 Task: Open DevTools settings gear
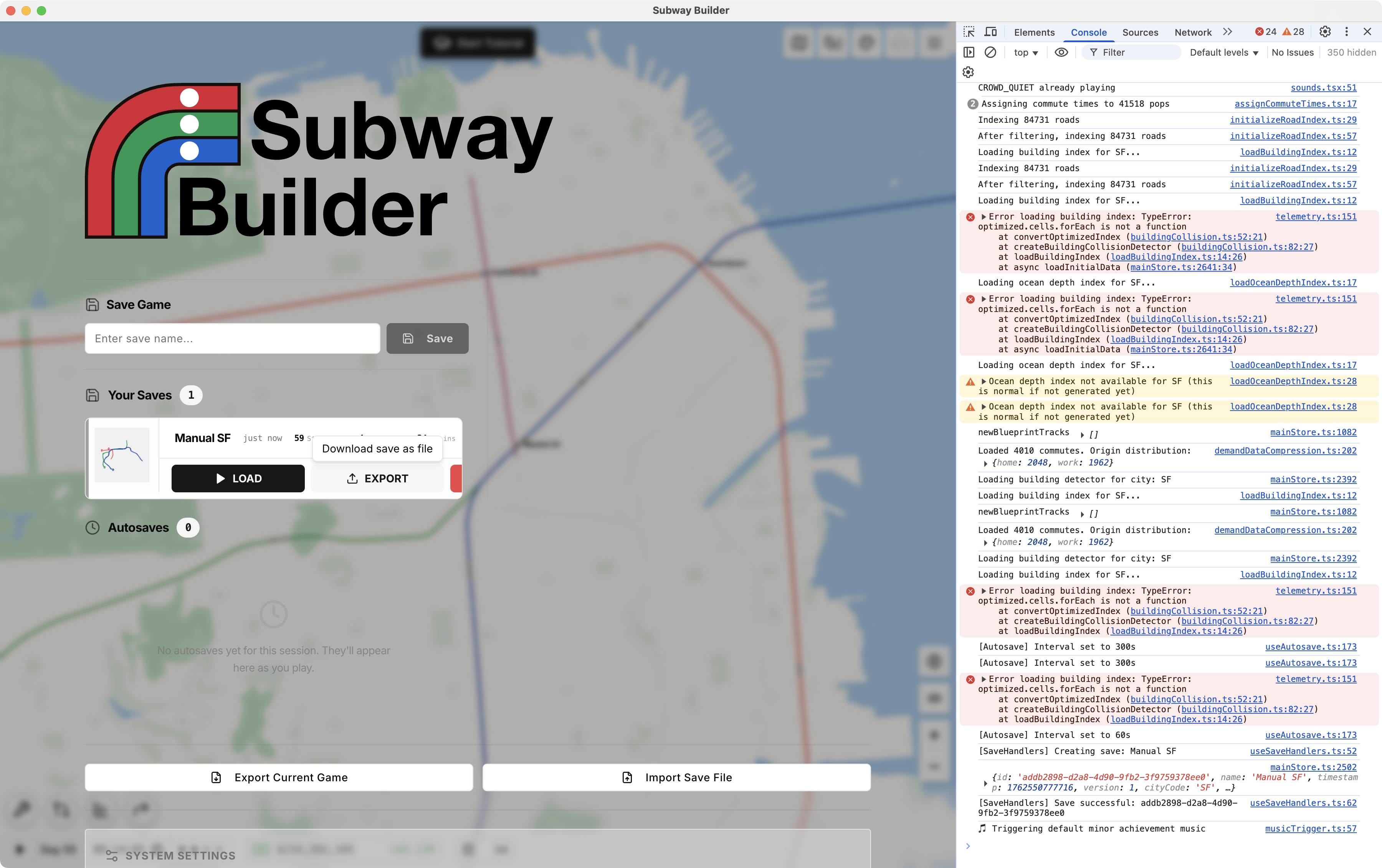(x=1324, y=31)
